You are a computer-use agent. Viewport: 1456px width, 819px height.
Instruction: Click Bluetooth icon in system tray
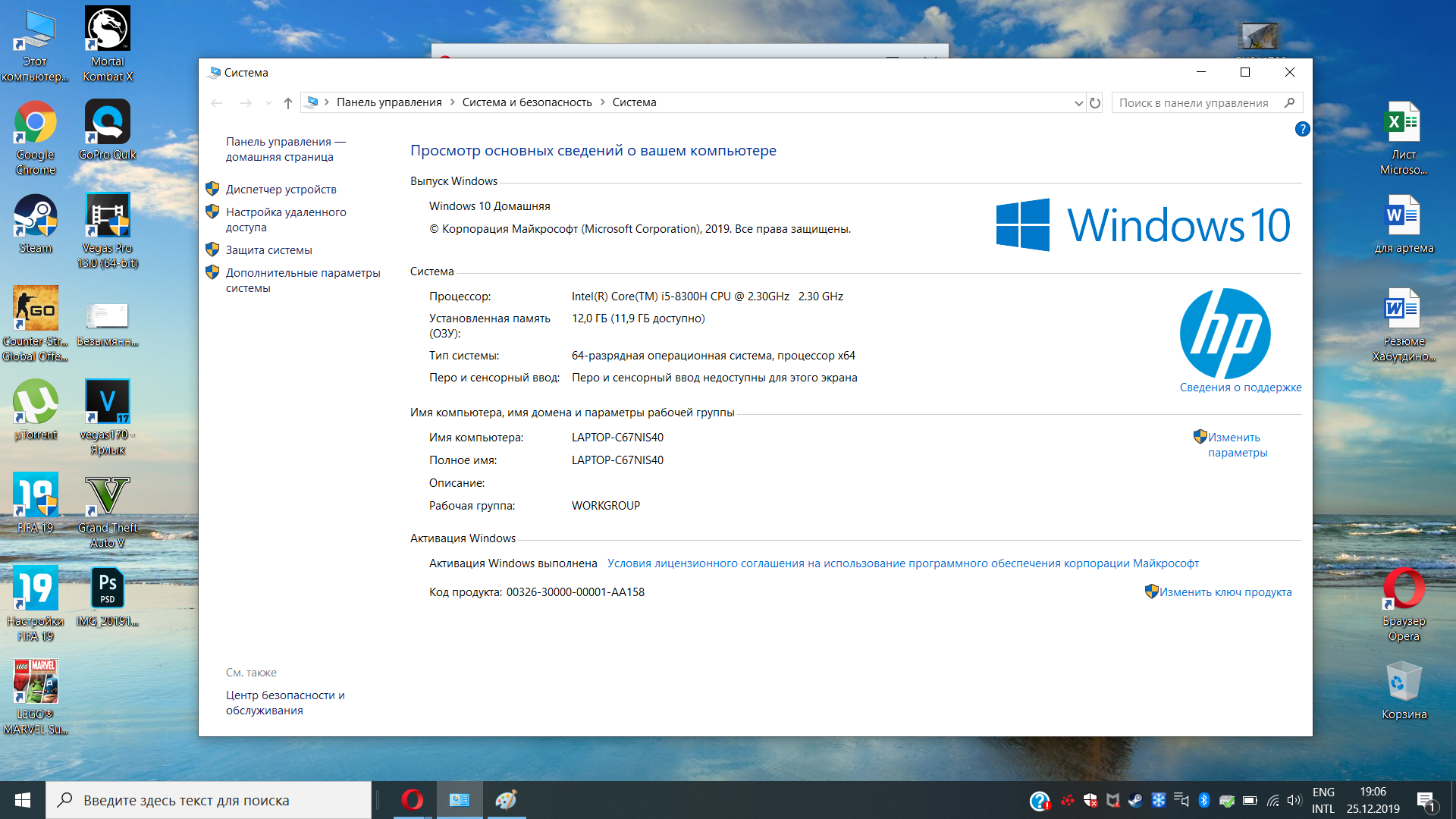[1203, 800]
